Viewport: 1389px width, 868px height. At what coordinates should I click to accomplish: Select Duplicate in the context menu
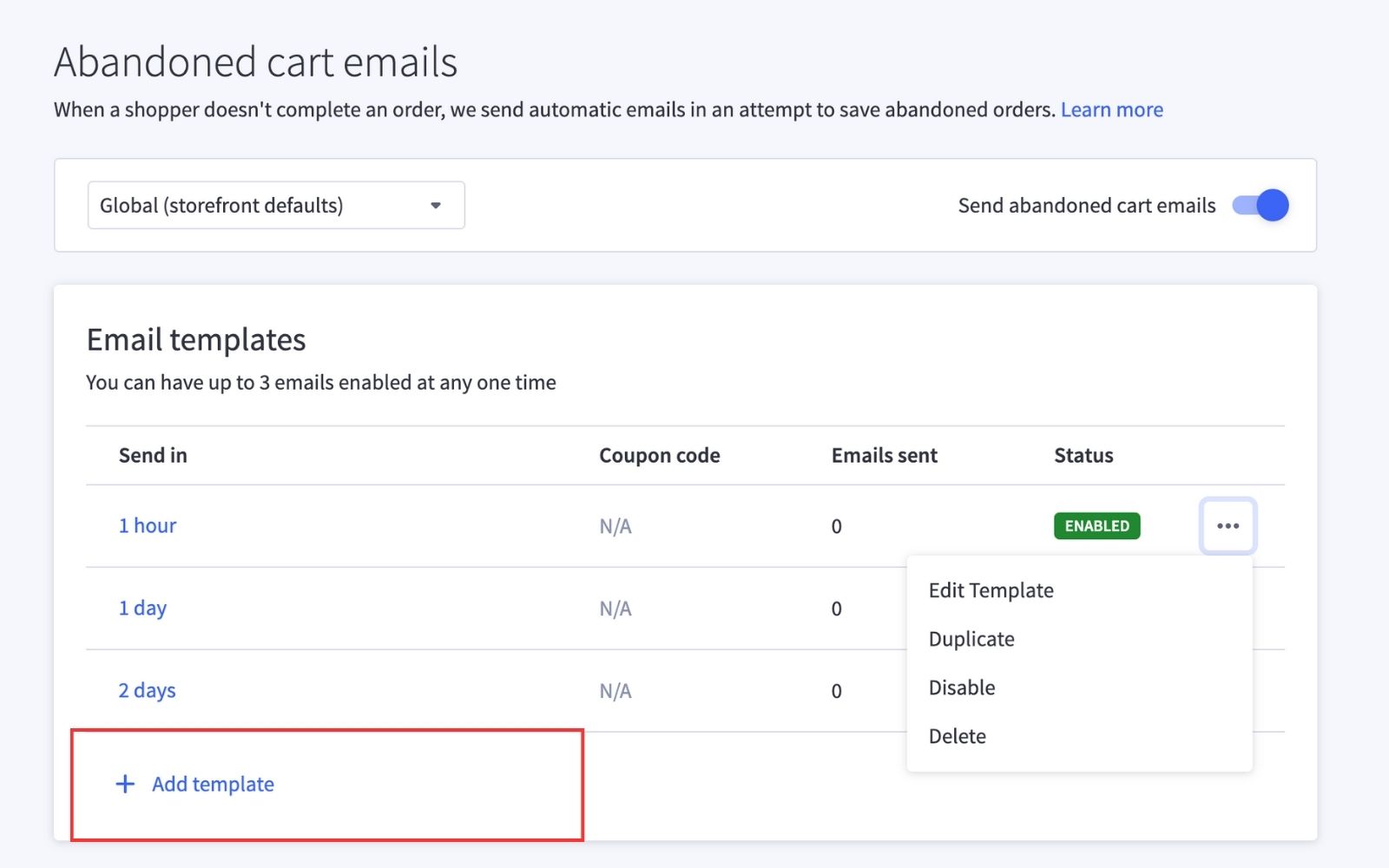(971, 639)
